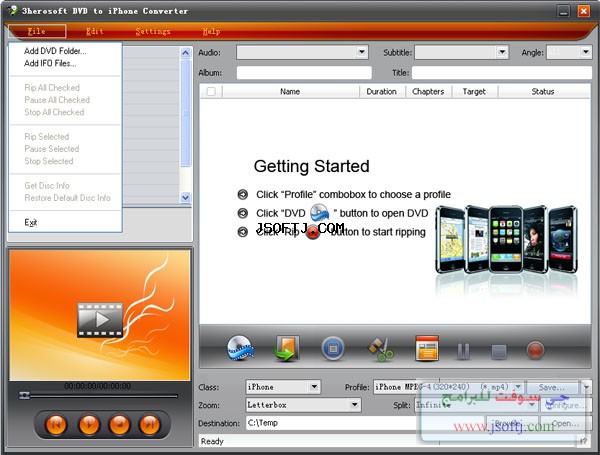Click the Target column header
The image size is (600, 455).
pos(474,91)
